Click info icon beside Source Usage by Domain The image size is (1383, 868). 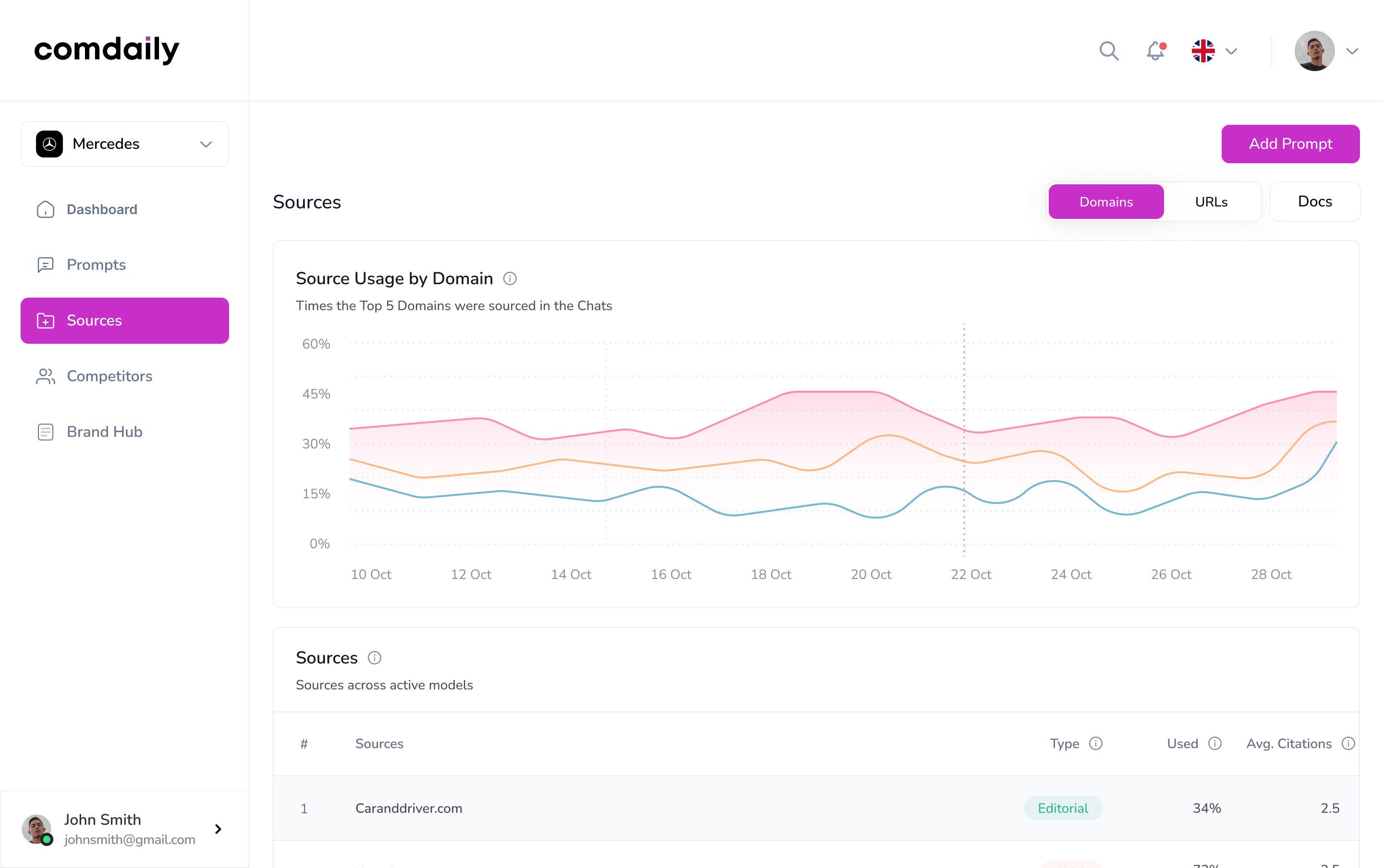tap(510, 278)
